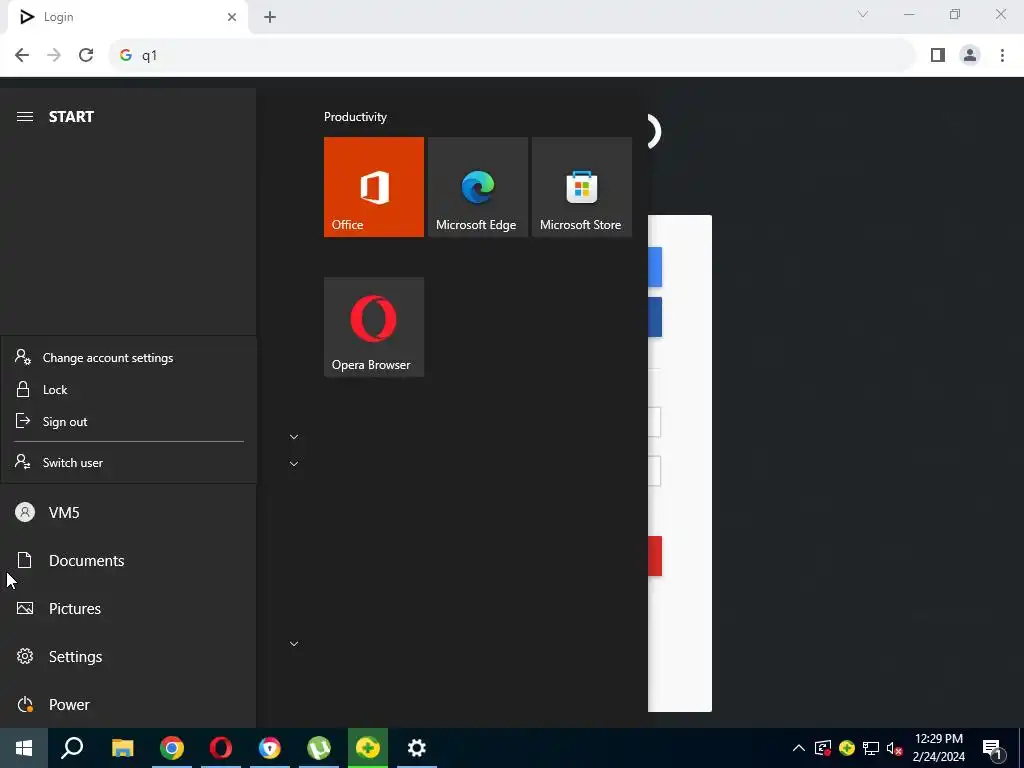Open Chrome tab search chevron

point(863,14)
